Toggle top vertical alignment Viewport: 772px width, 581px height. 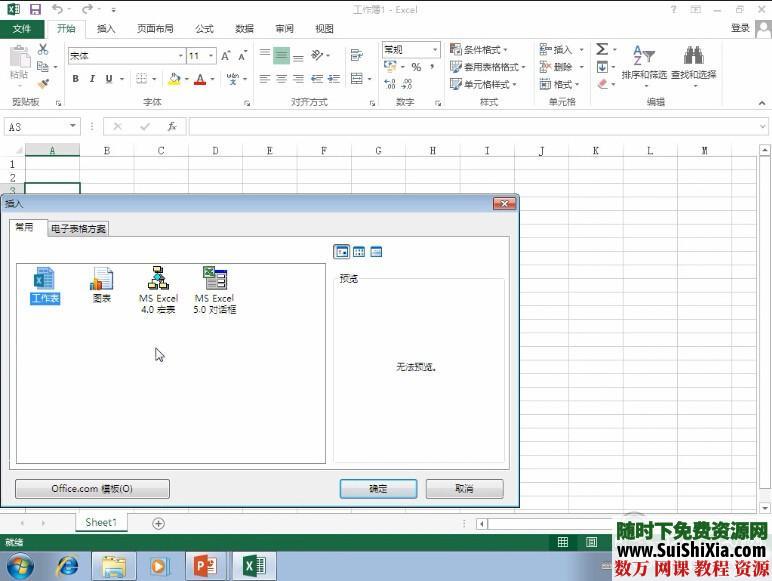tap(265, 53)
